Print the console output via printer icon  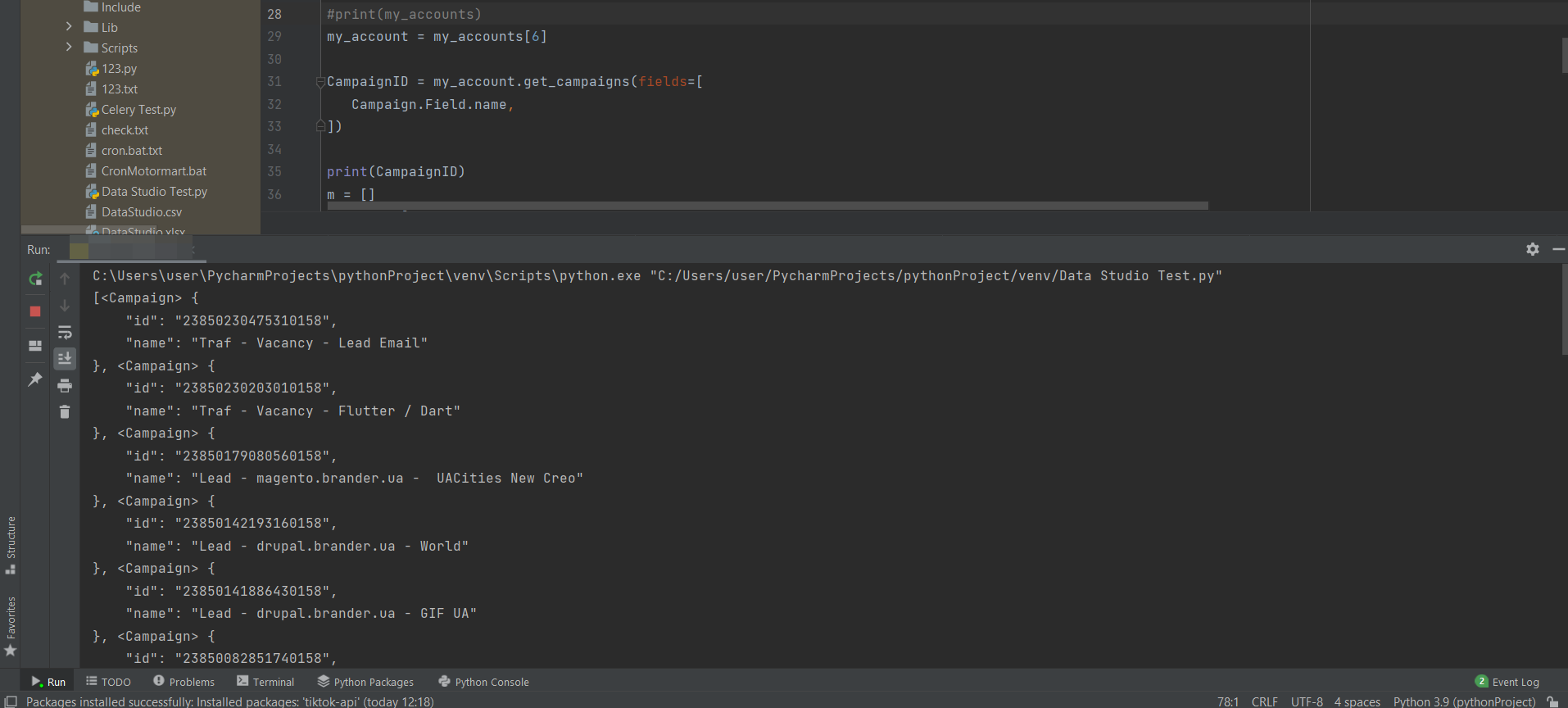pyautogui.click(x=65, y=386)
